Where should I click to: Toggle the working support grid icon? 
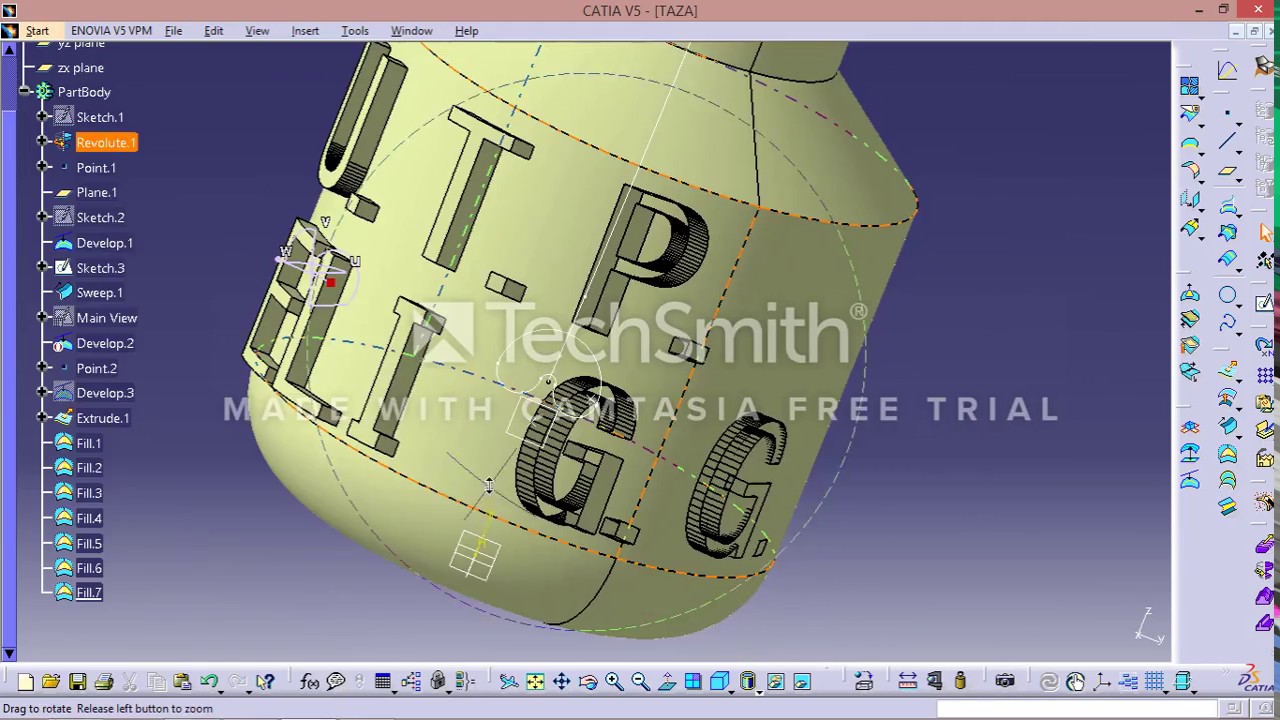[x=1155, y=682]
